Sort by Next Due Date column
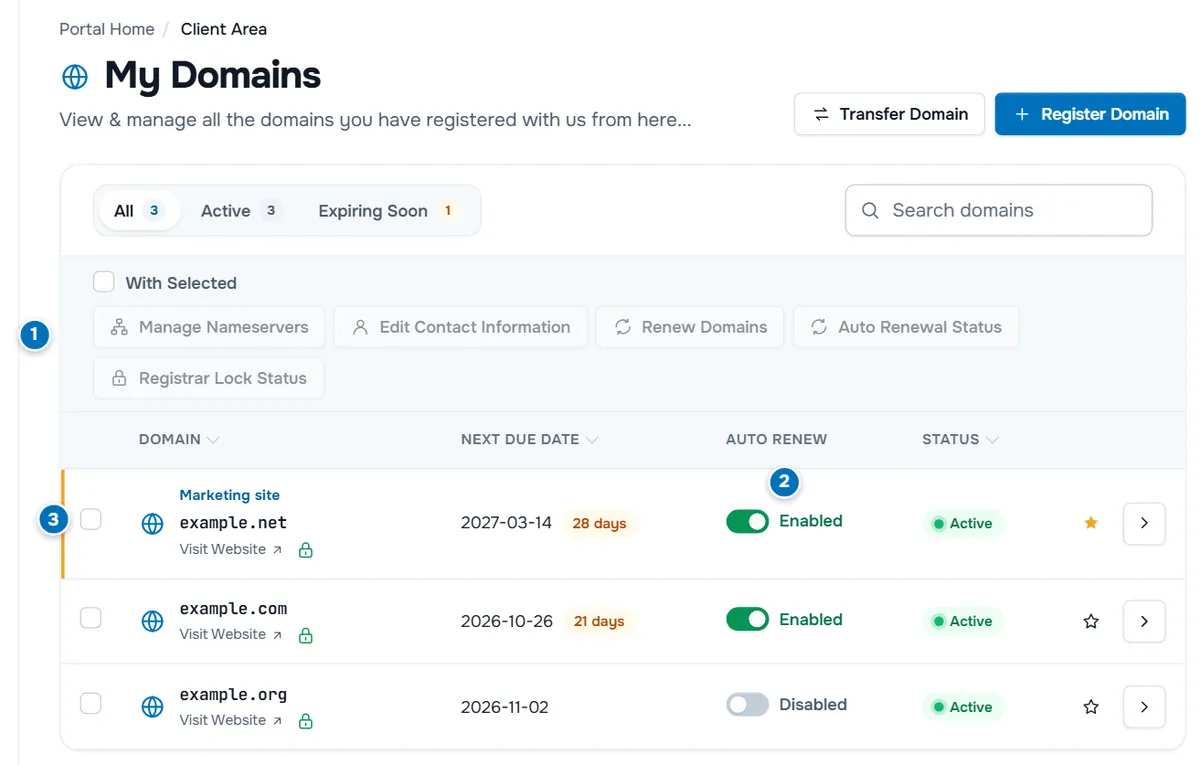This screenshot has height=765, width=1200. [x=530, y=439]
